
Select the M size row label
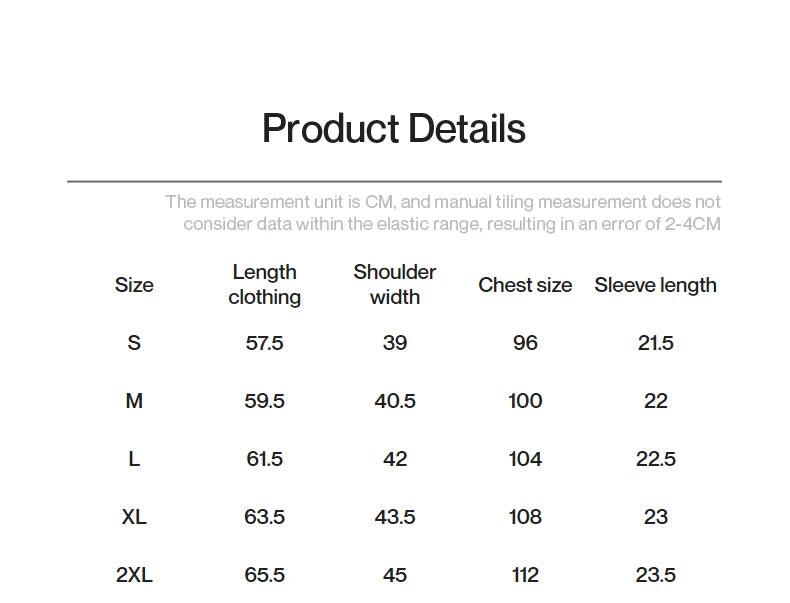coord(134,401)
